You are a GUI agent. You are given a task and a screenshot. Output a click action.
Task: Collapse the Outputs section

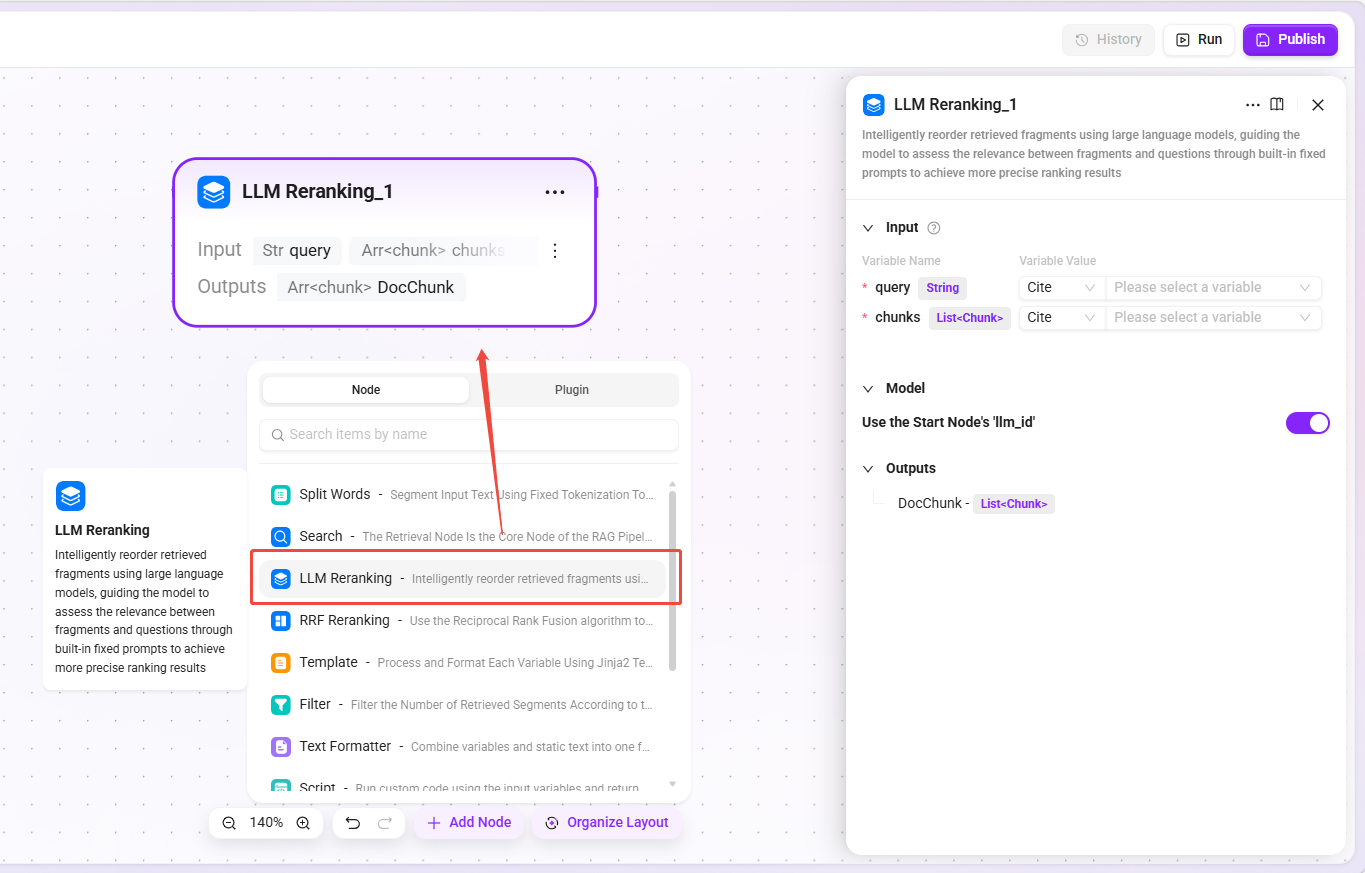coord(868,468)
